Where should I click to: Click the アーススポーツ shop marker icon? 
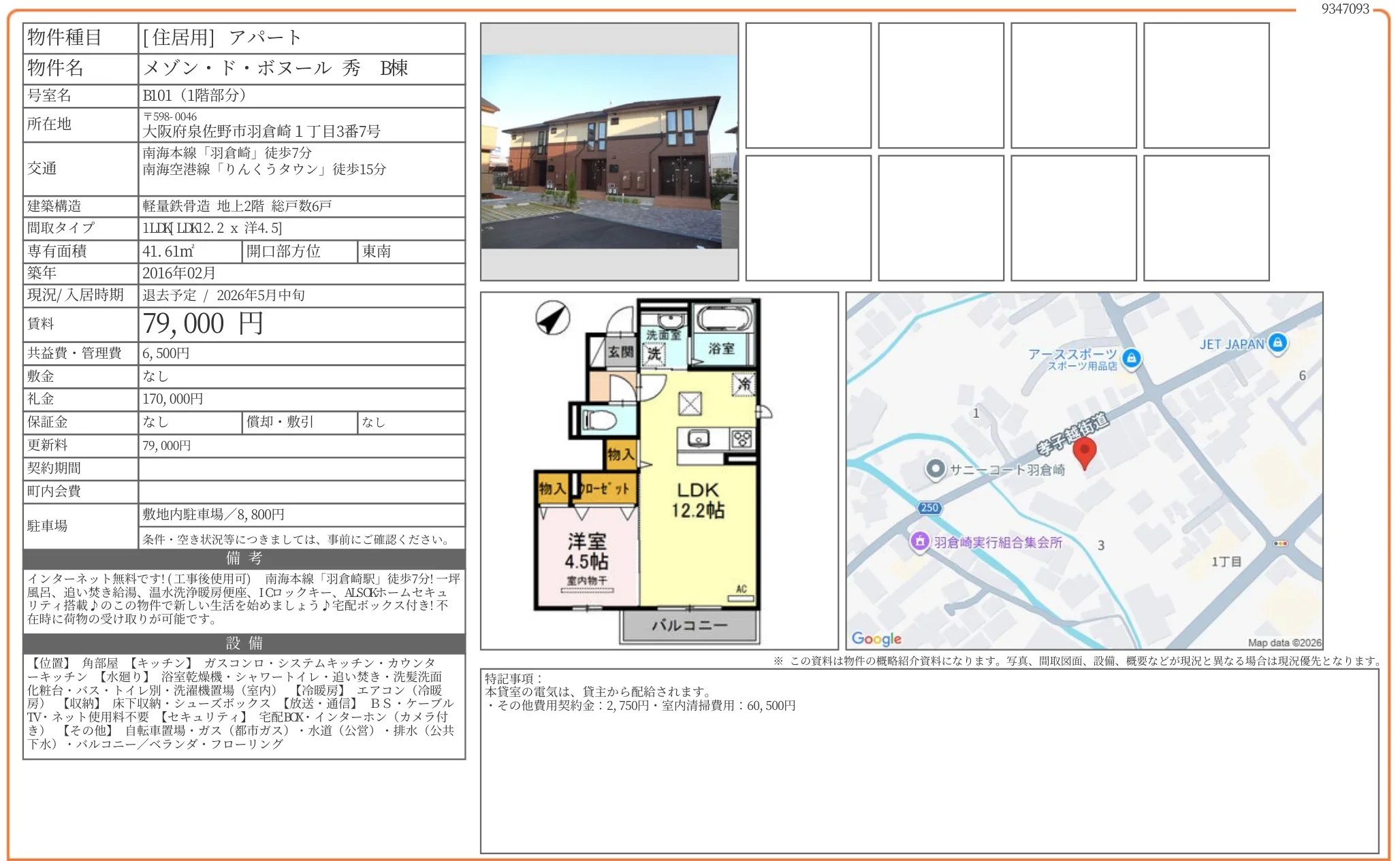[x=1131, y=357]
